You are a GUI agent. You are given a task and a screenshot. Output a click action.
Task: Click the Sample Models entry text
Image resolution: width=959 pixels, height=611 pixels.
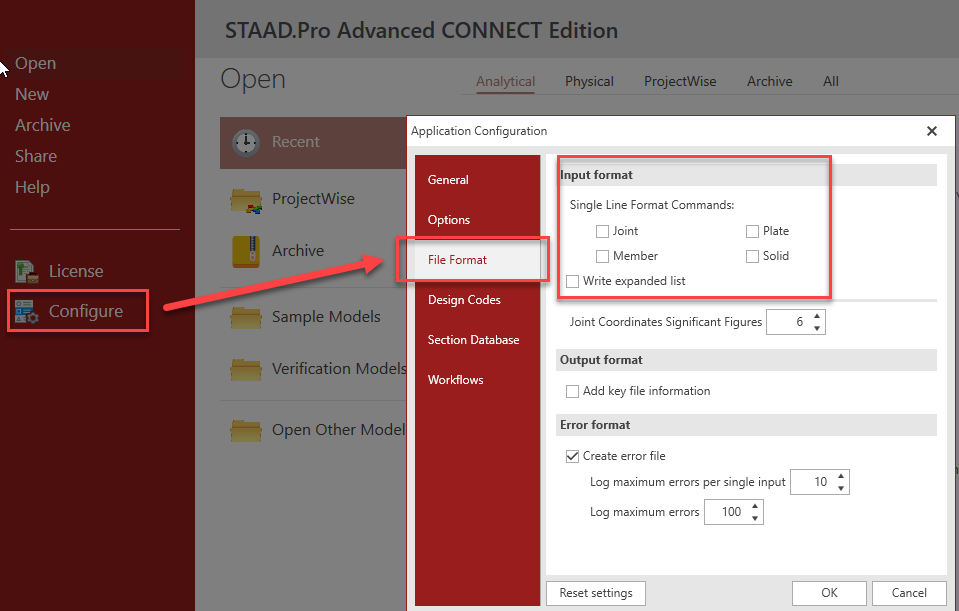pos(326,317)
